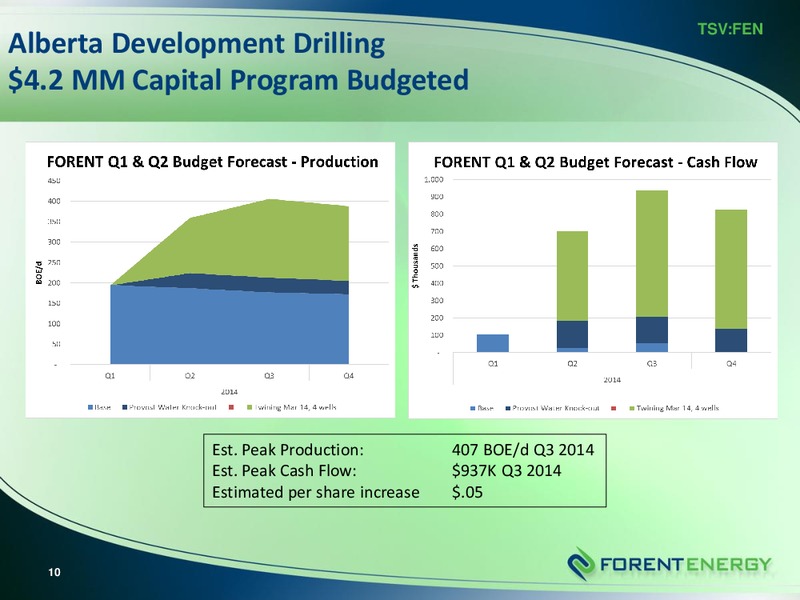Click the '$ Thousands' vertical axis title

(x=416, y=266)
